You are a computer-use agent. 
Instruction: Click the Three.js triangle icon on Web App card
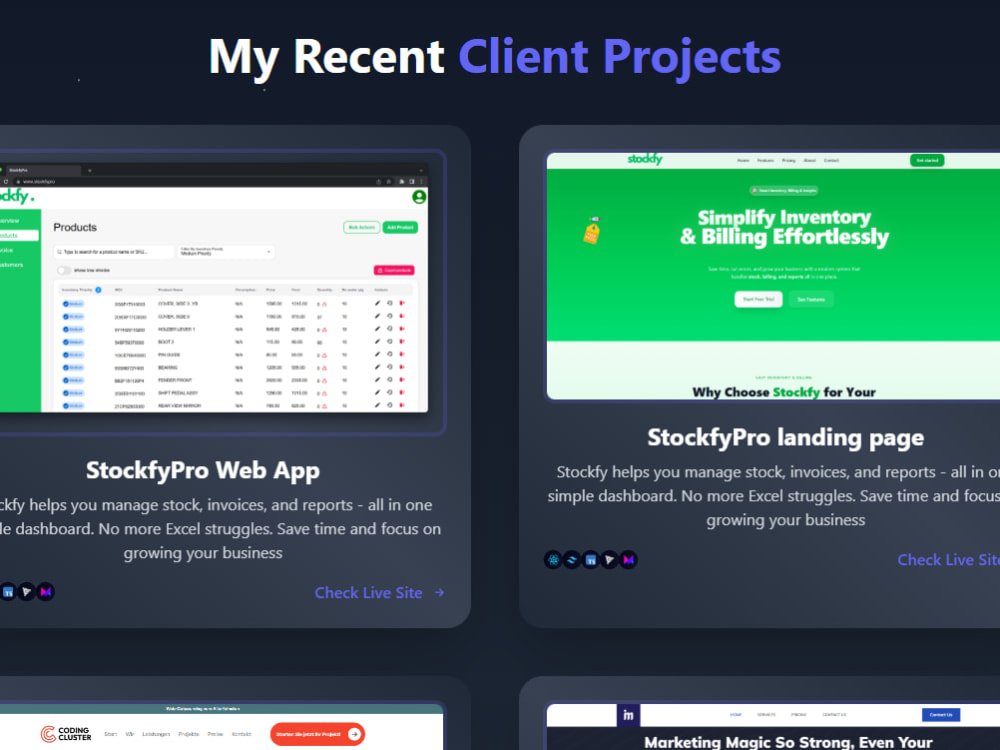tap(27, 592)
